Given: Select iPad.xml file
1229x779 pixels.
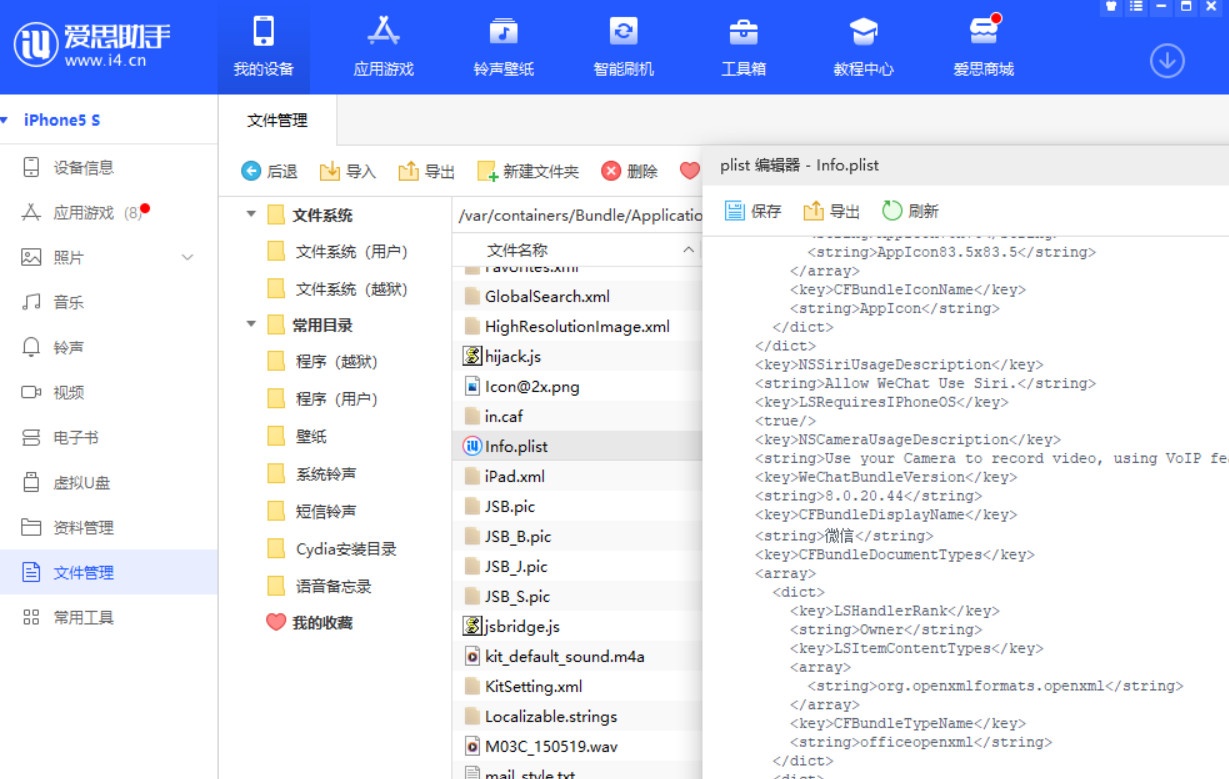Looking at the screenshot, I should pyautogui.click(x=578, y=476).
